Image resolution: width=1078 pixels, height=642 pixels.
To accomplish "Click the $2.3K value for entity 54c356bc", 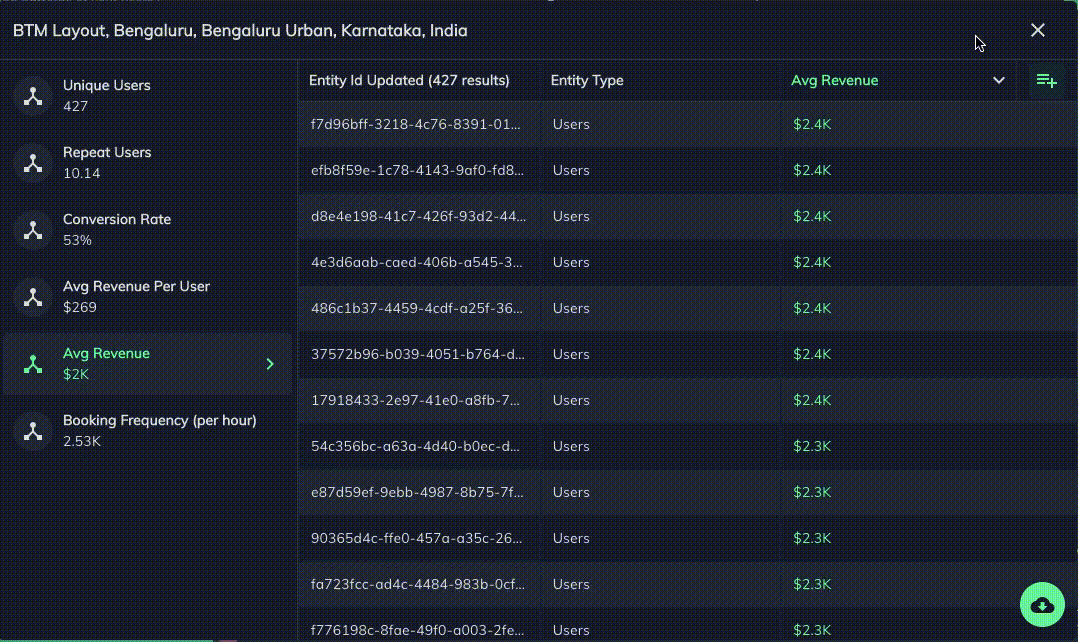I will (812, 447).
